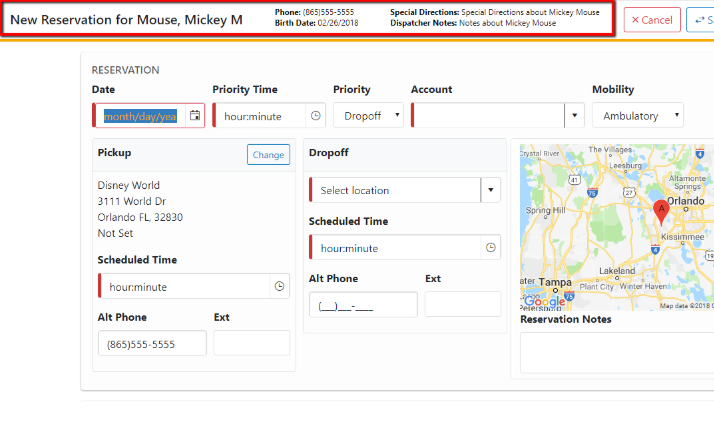Screen dimensions: 714x430
Task: Focus the Priority Time hour:minute field
Action: pos(260,116)
